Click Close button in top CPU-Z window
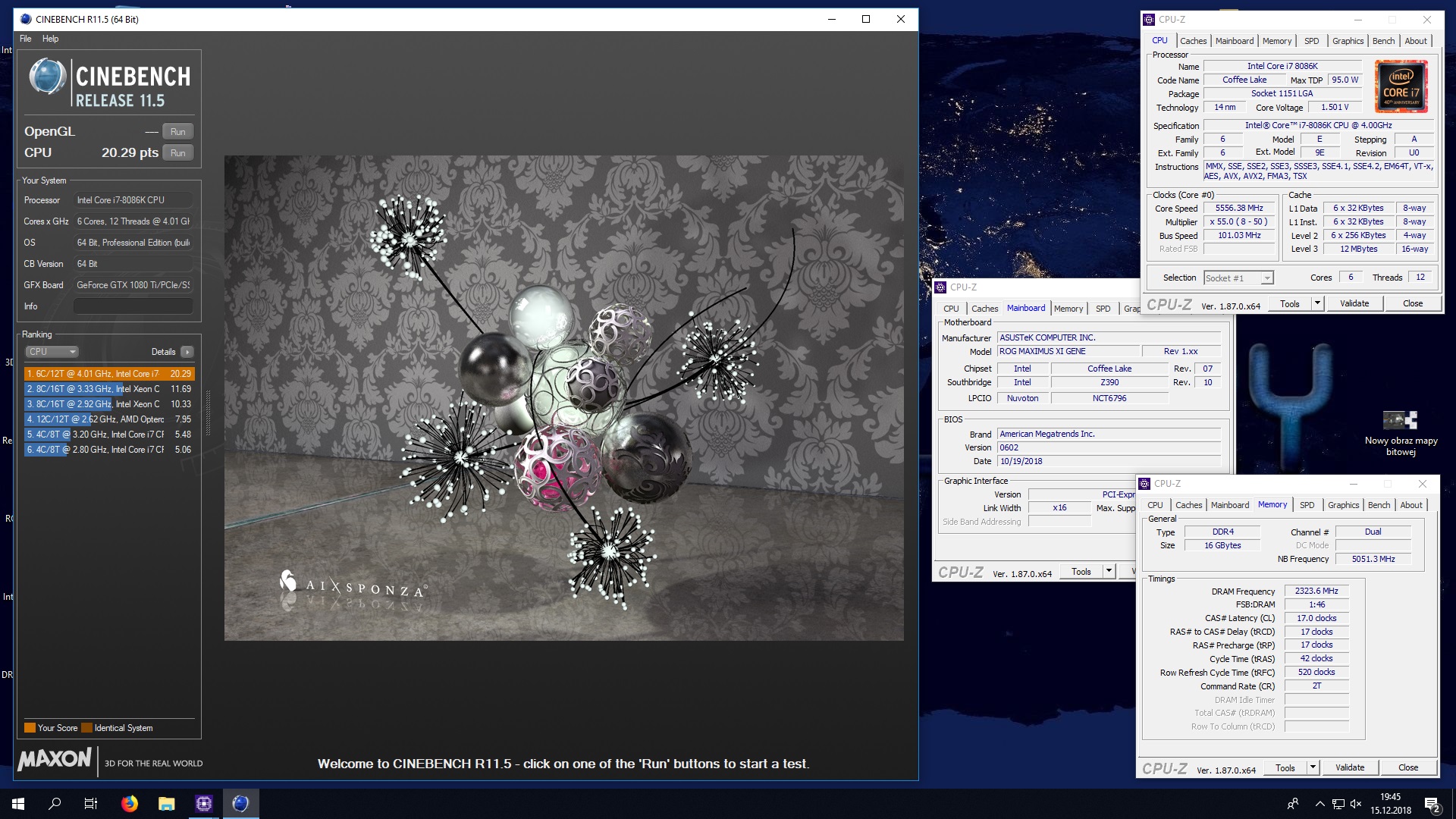 coord(1413,303)
